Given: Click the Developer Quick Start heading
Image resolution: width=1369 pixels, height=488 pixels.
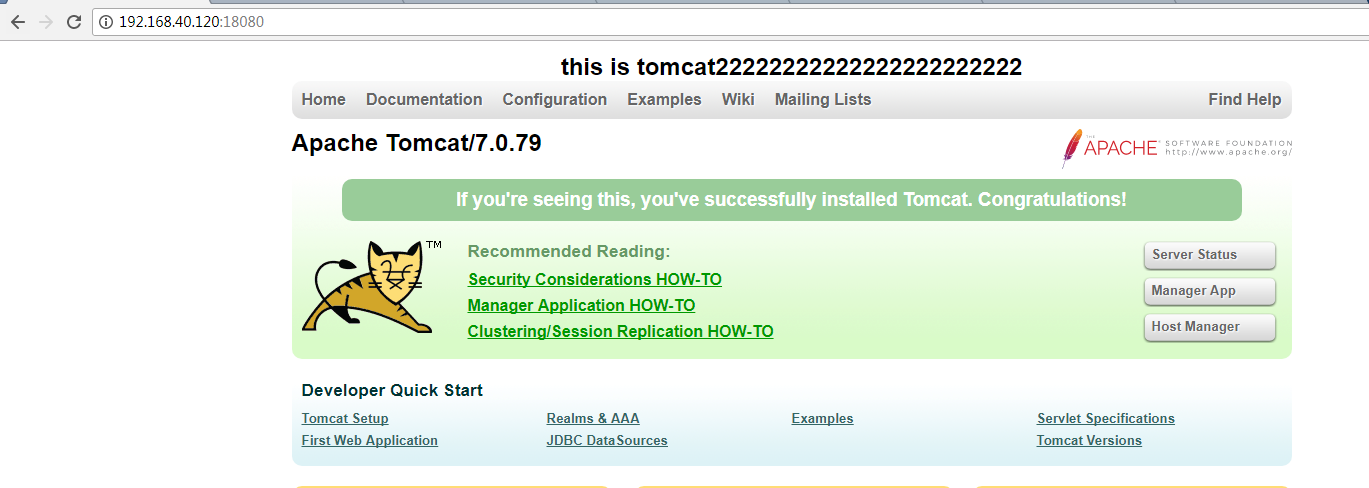Looking at the screenshot, I should coord(392,390).
